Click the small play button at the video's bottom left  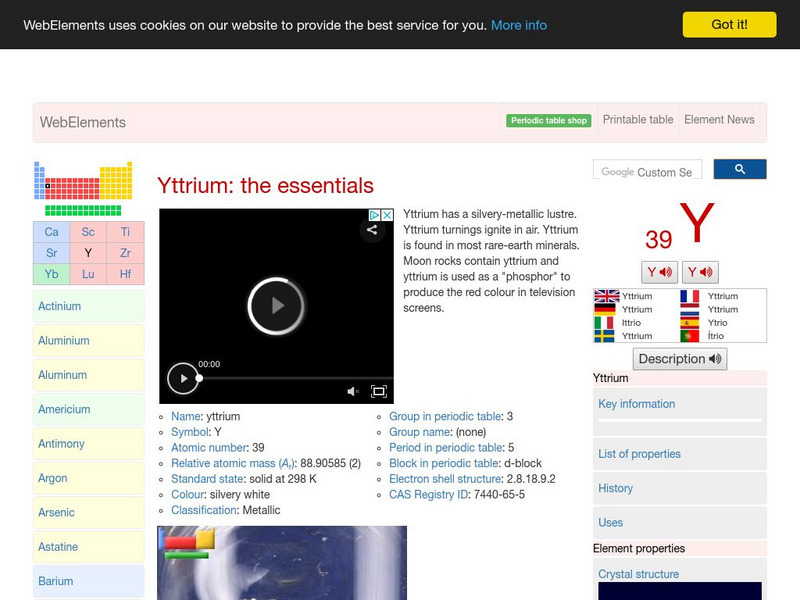pos(183,379)
